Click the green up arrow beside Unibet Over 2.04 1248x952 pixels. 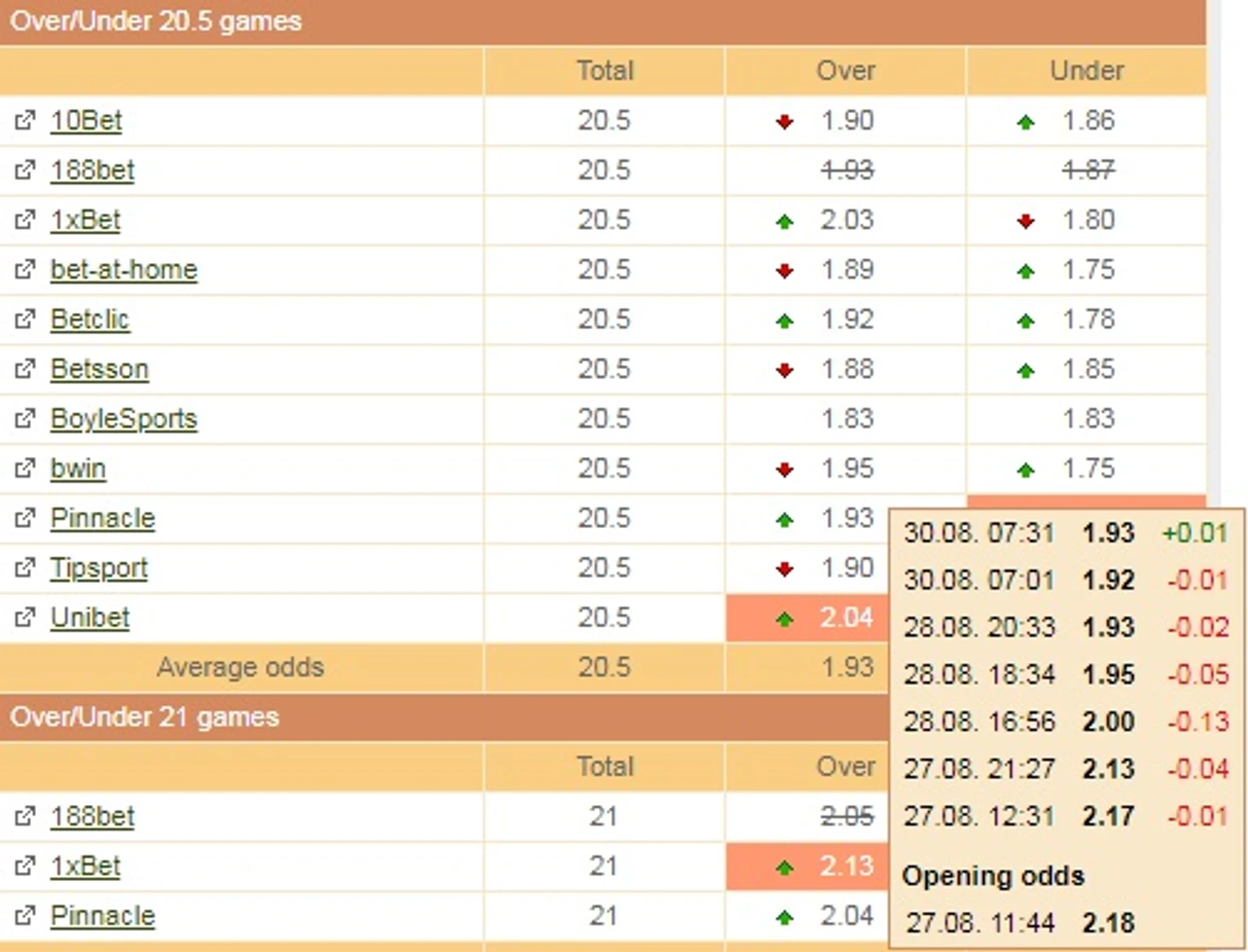785,620
